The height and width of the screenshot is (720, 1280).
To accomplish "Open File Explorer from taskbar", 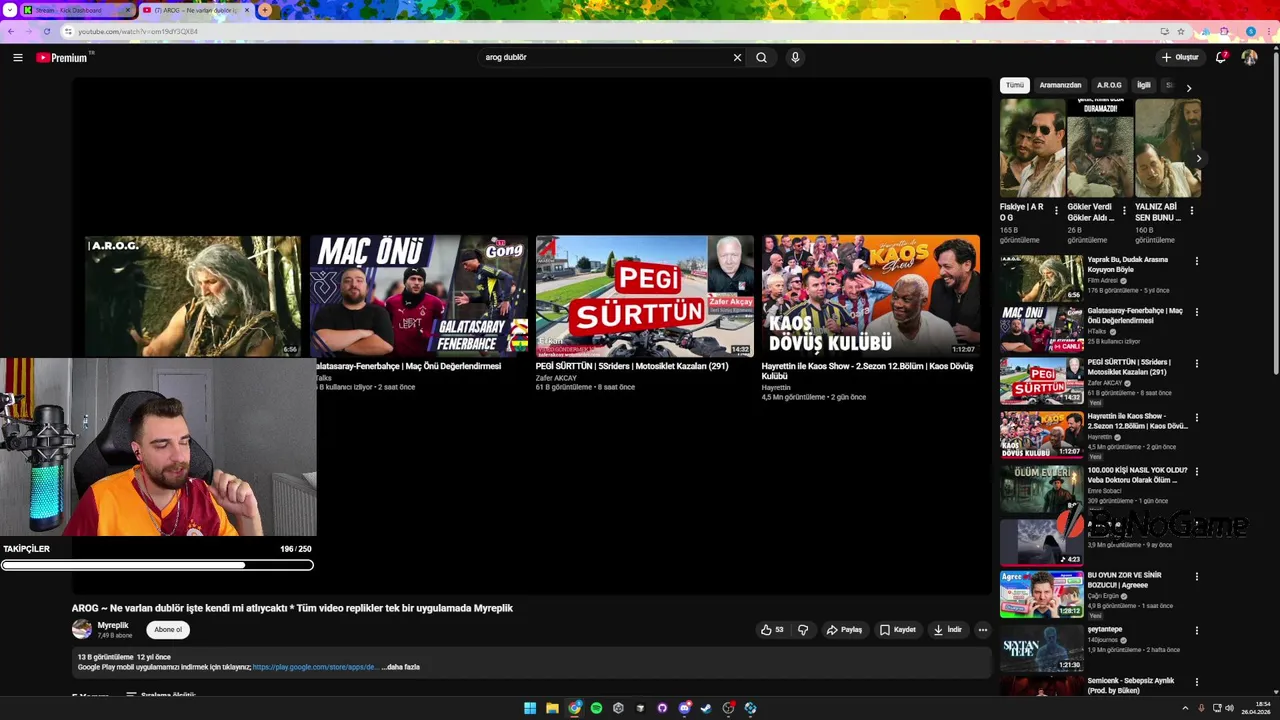I will (x=552, y=708).
